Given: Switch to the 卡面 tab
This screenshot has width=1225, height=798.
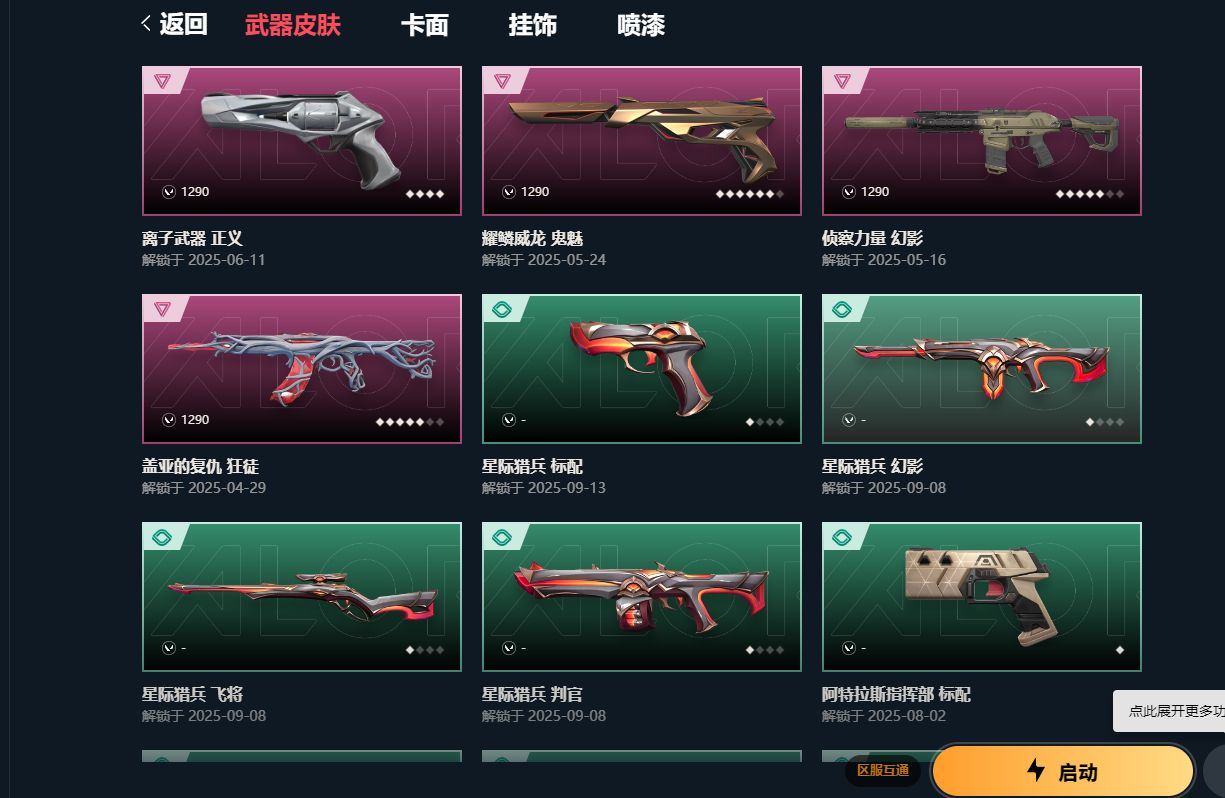Looking at the screenshot, I should coord(424,25).
